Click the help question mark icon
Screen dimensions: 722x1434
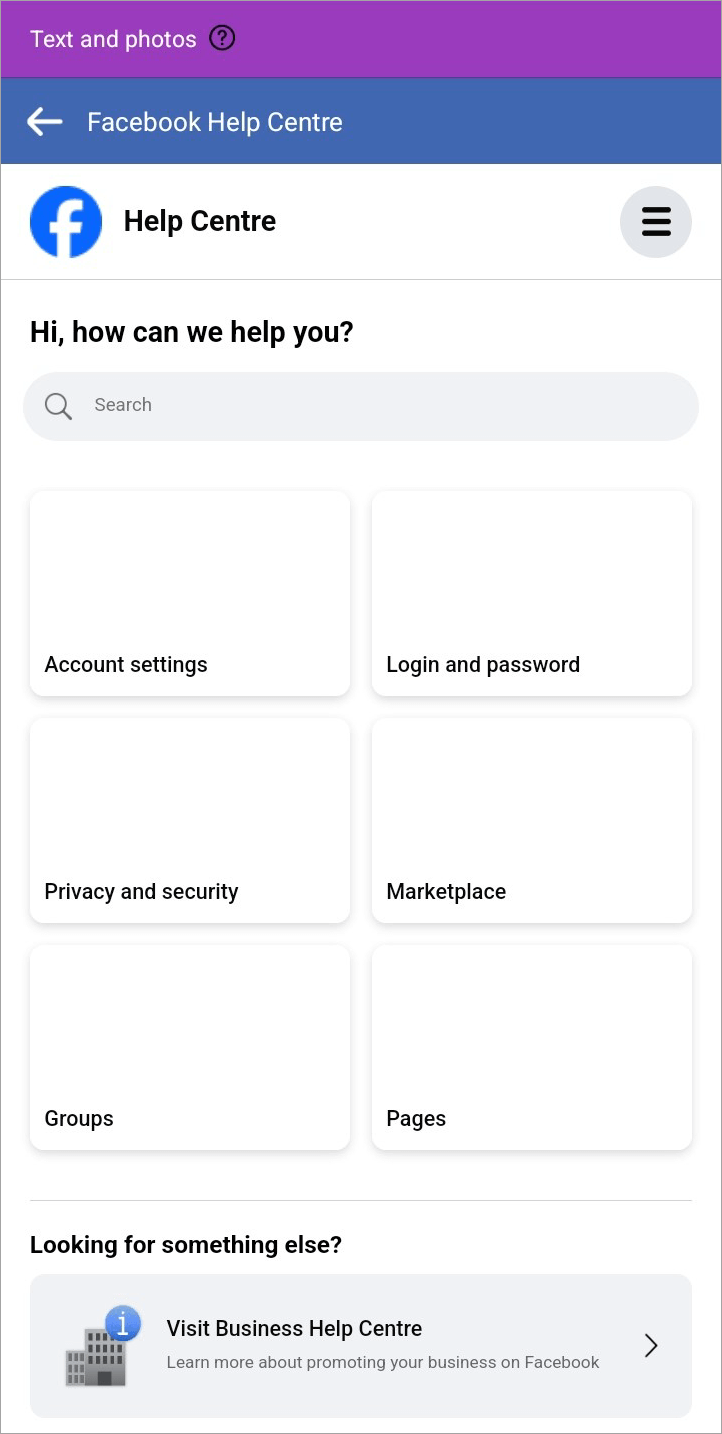(x=222, y=39)
